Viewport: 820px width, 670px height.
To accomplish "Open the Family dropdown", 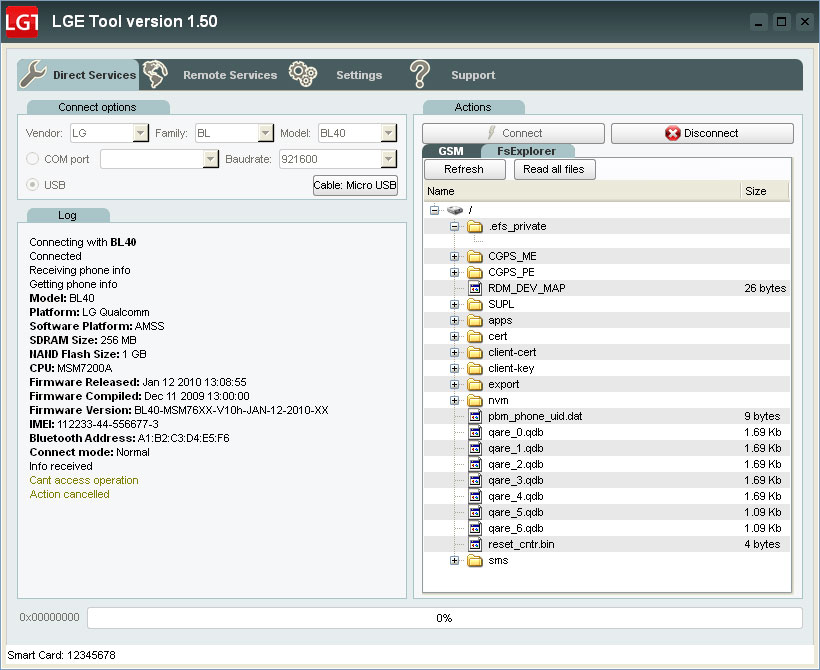I will (266, 133).
